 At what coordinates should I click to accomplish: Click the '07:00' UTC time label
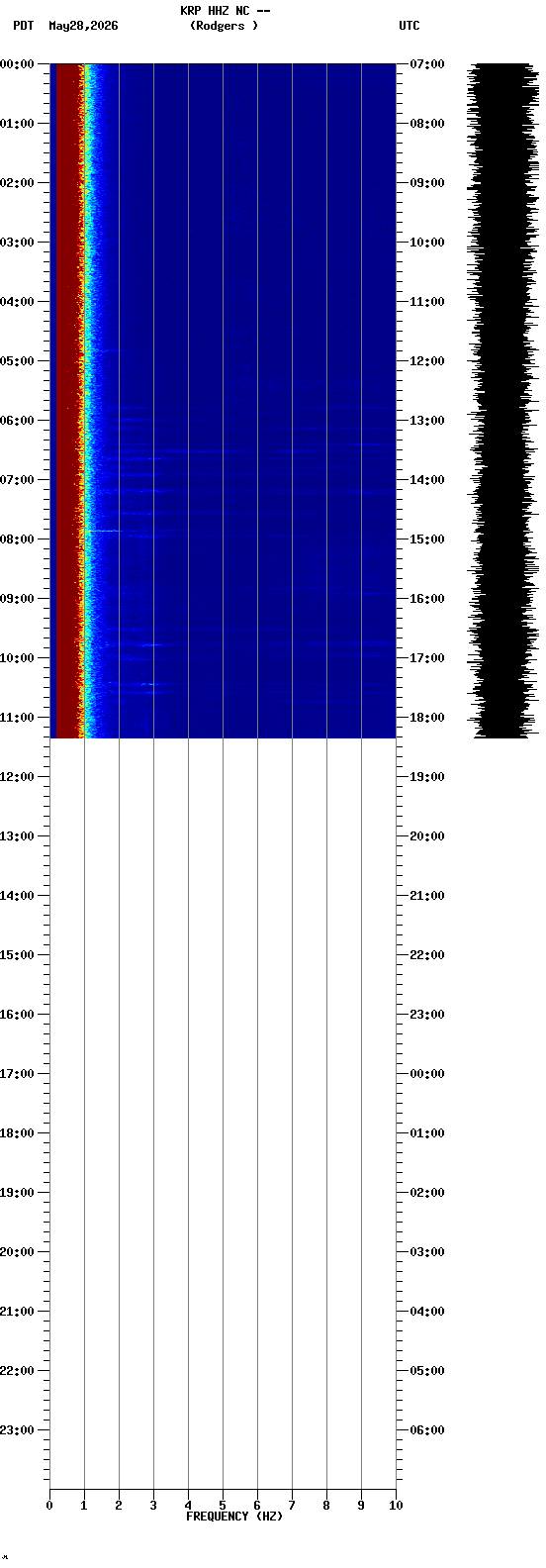pos(427,64)
